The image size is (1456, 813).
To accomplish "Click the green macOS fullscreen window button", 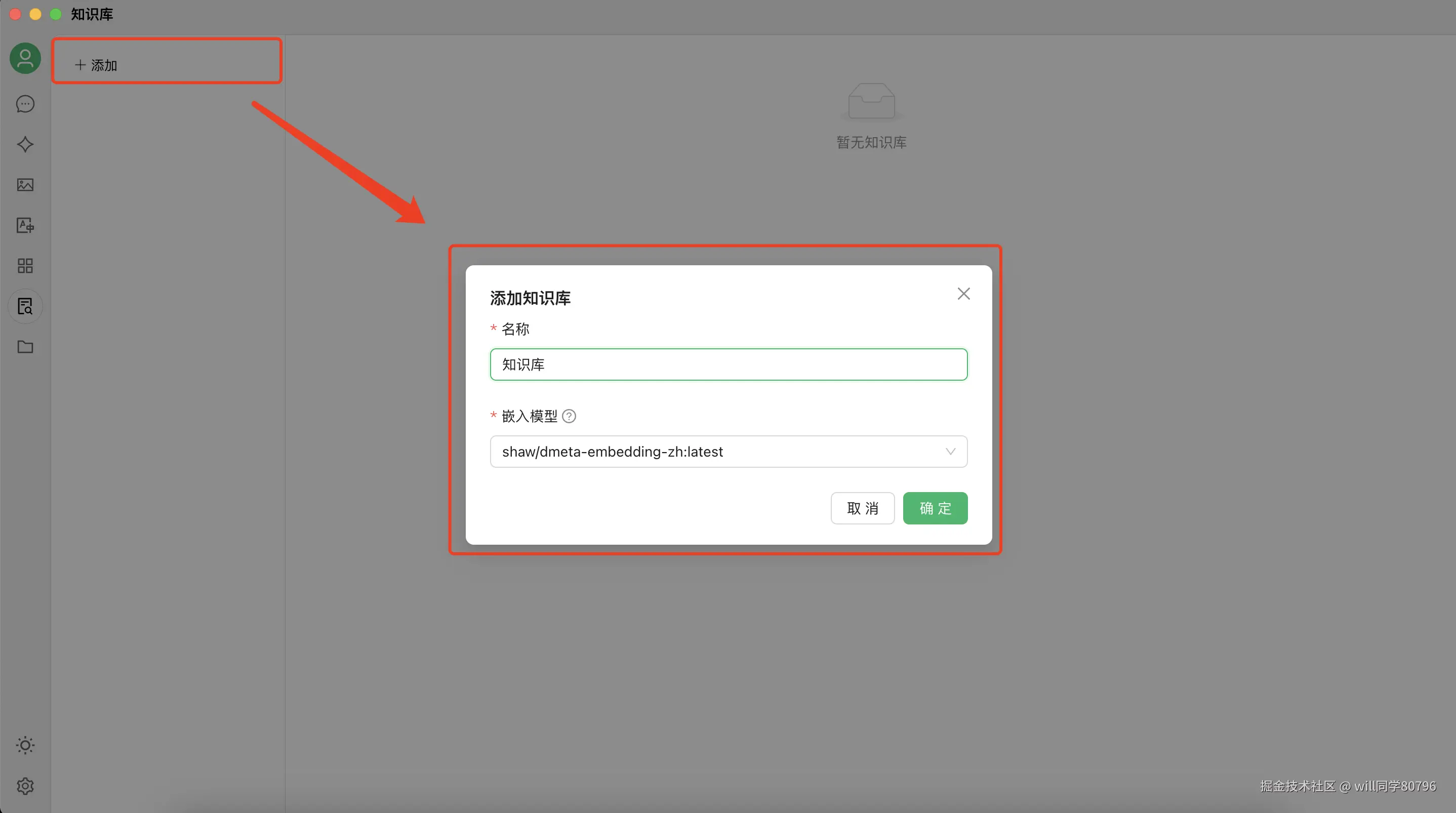I will coord(55,14).
